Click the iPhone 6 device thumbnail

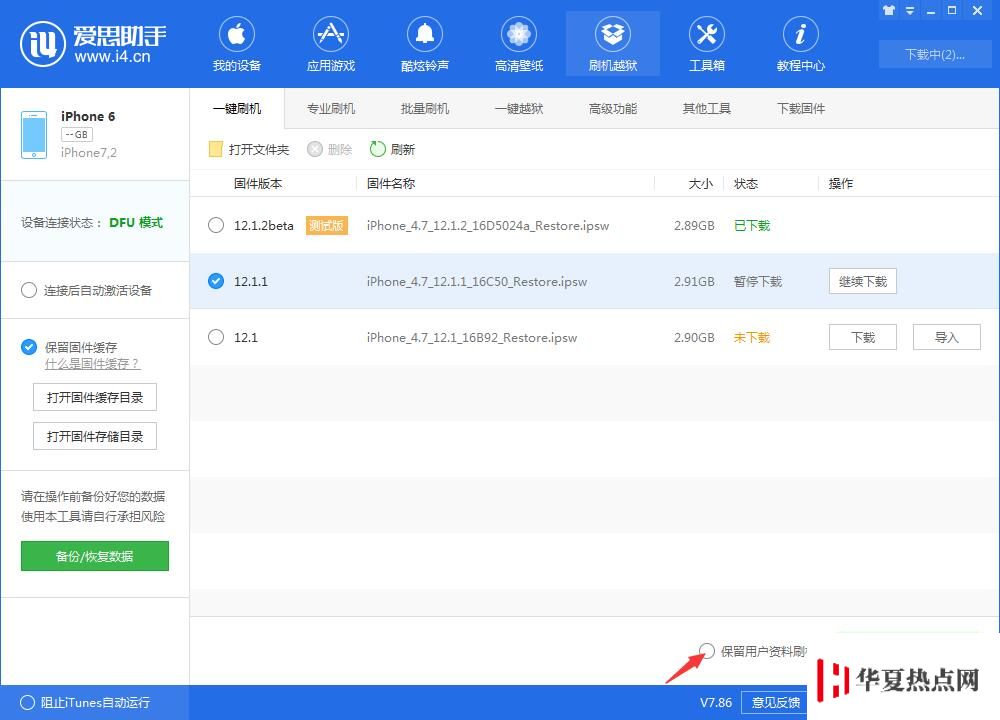tap(34, 135)
